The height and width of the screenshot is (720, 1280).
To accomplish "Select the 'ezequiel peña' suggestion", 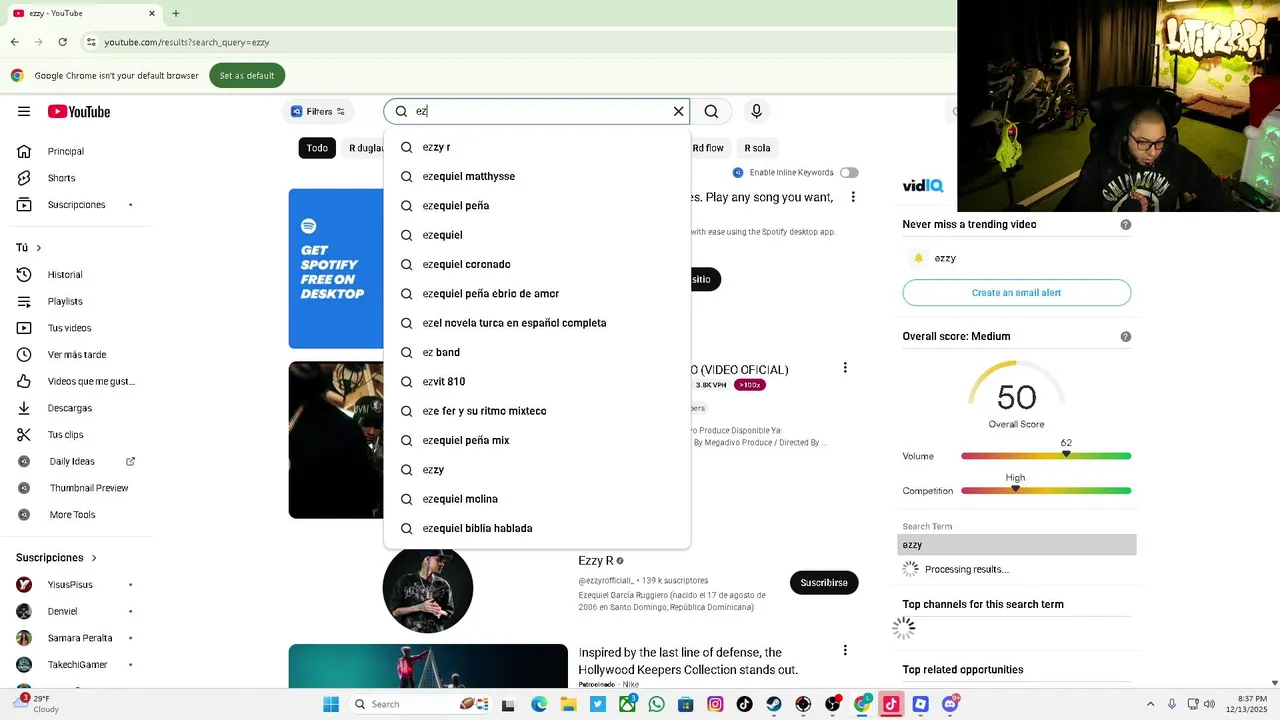I will [537, 205].
